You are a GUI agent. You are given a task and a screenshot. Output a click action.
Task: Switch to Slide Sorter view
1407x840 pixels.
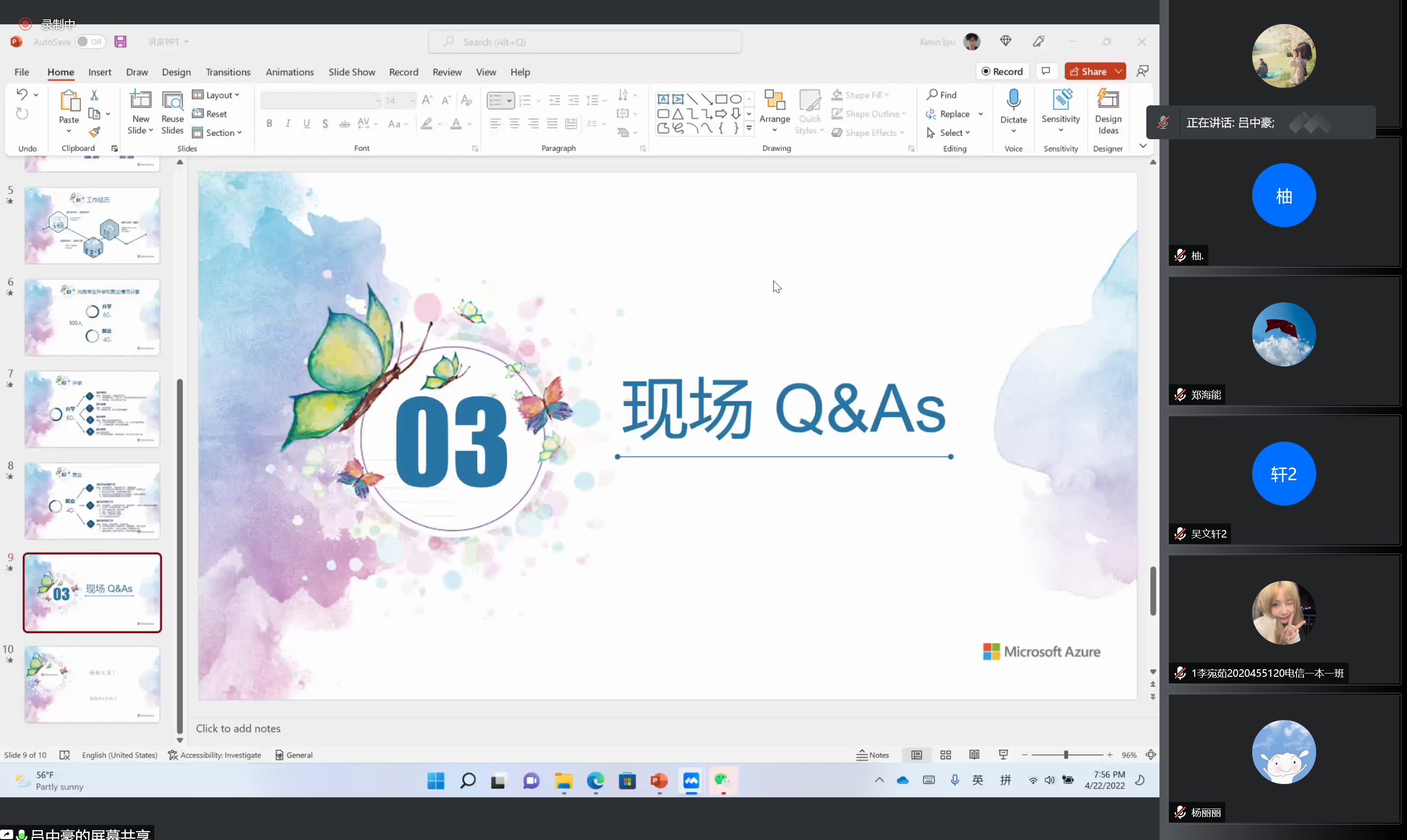pos(945,754)
